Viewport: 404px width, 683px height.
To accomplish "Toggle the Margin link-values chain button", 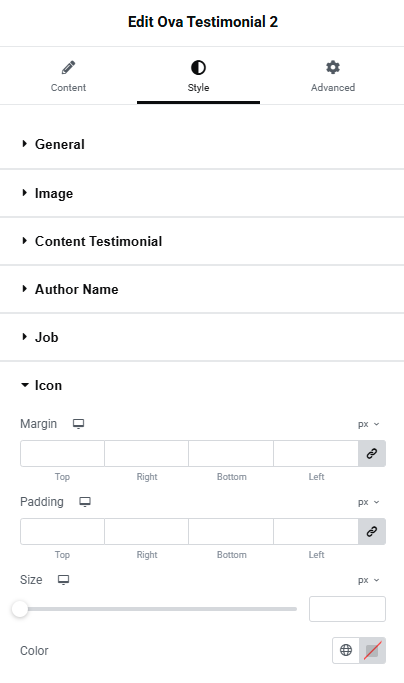I will coord(372,453).
